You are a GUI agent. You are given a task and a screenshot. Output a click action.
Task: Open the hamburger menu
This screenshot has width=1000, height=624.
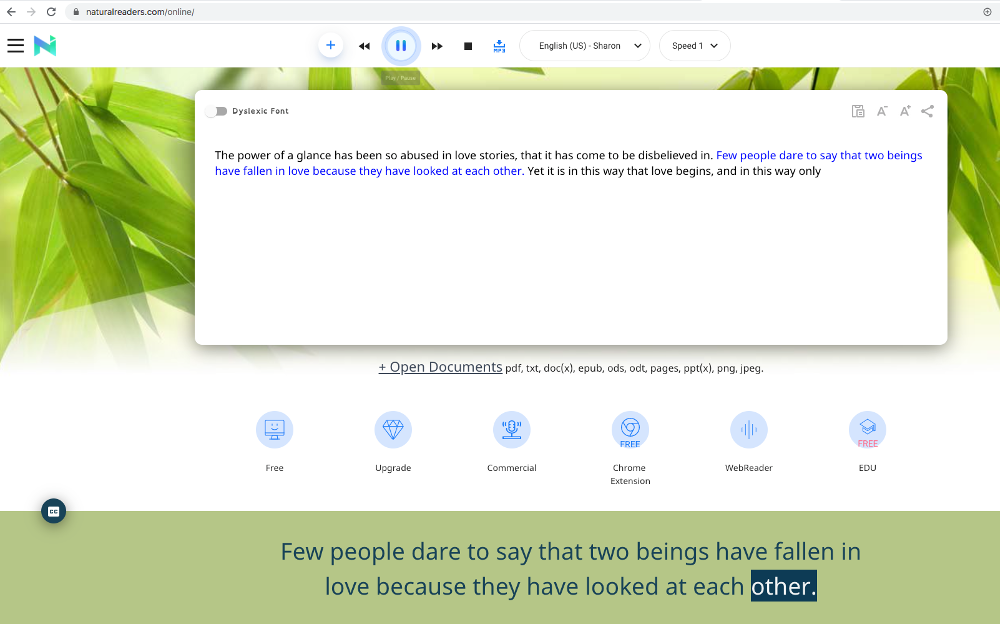coord(15,45)
